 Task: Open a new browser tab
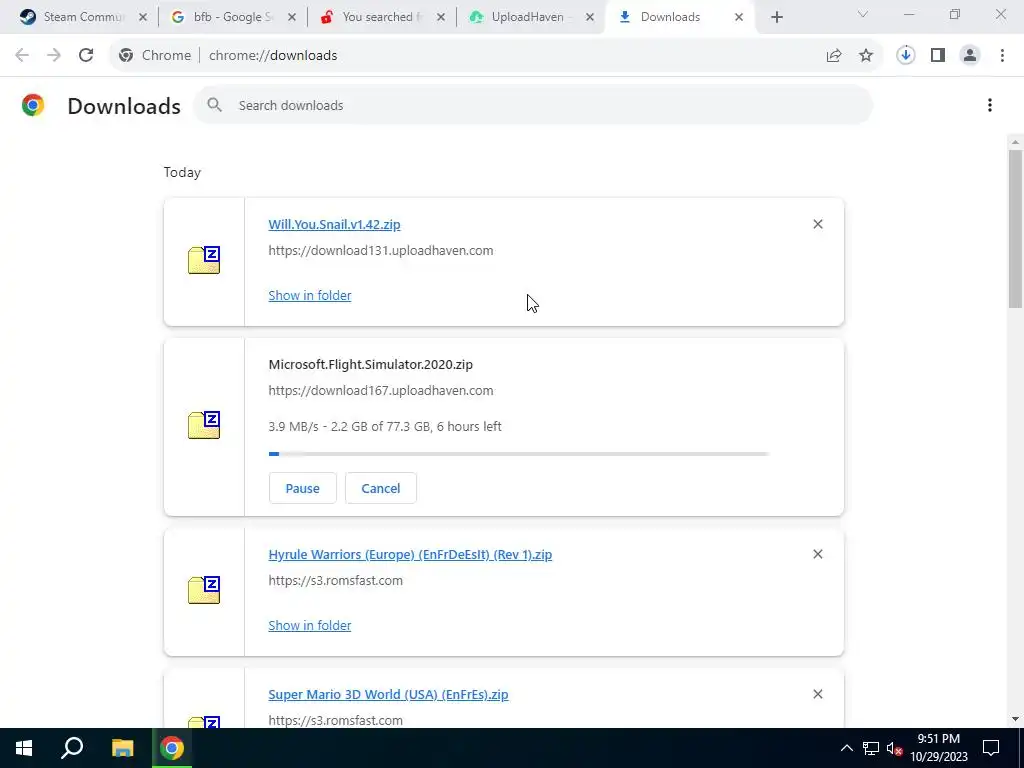[x=776, y=18]
